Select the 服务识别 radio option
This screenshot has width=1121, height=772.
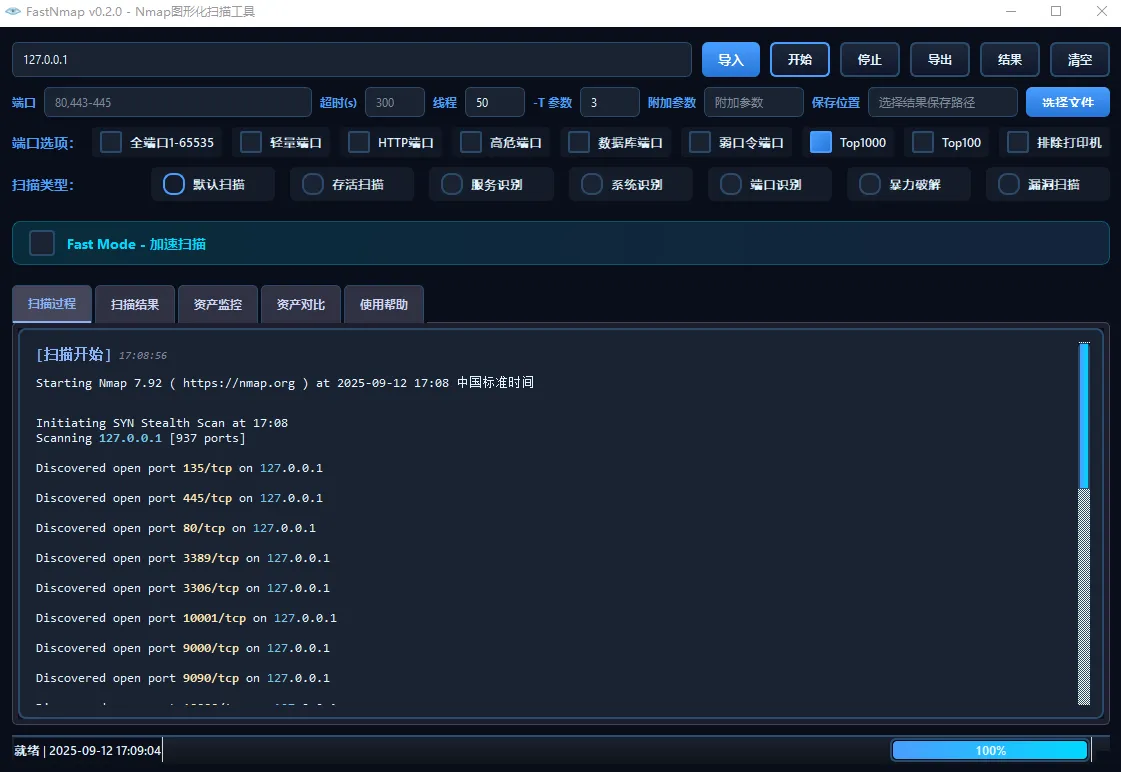tap(452, 184)
